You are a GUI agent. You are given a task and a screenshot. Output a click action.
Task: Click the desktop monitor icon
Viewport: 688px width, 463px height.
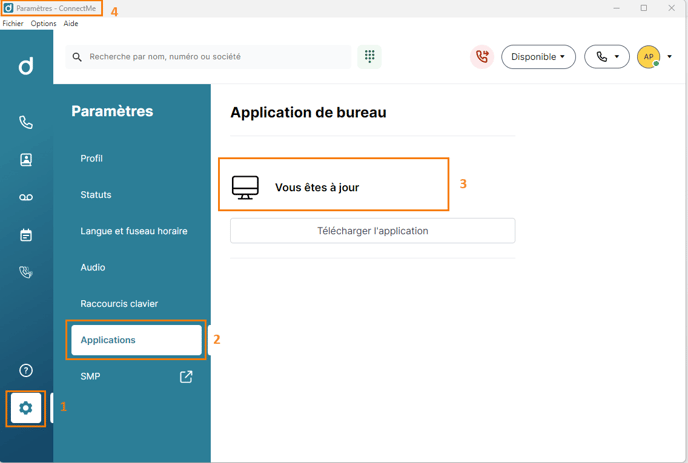(x=245, y=187)
